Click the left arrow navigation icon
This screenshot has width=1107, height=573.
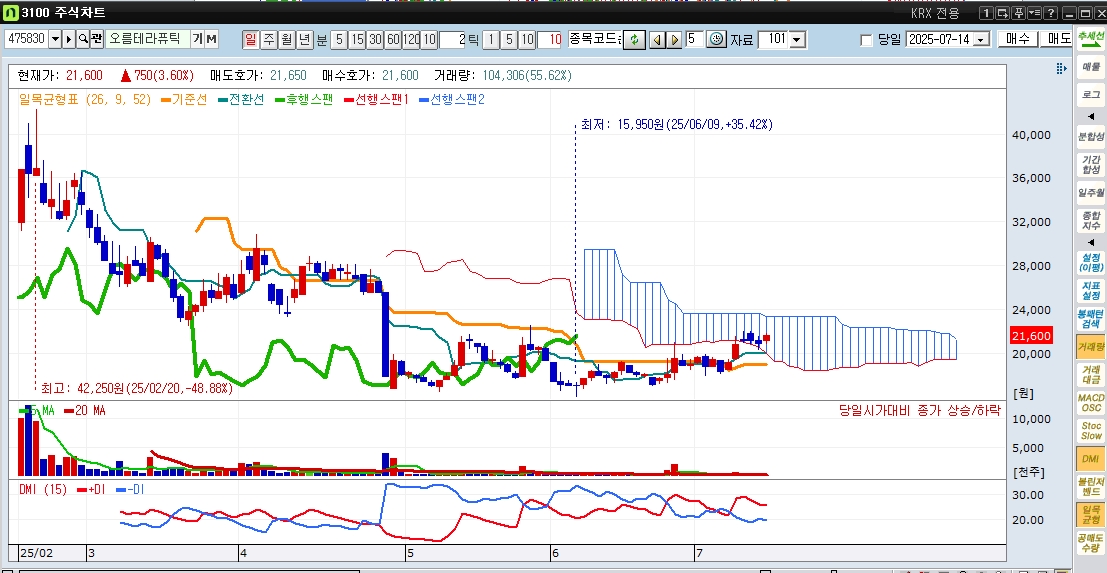click(657, 39)
